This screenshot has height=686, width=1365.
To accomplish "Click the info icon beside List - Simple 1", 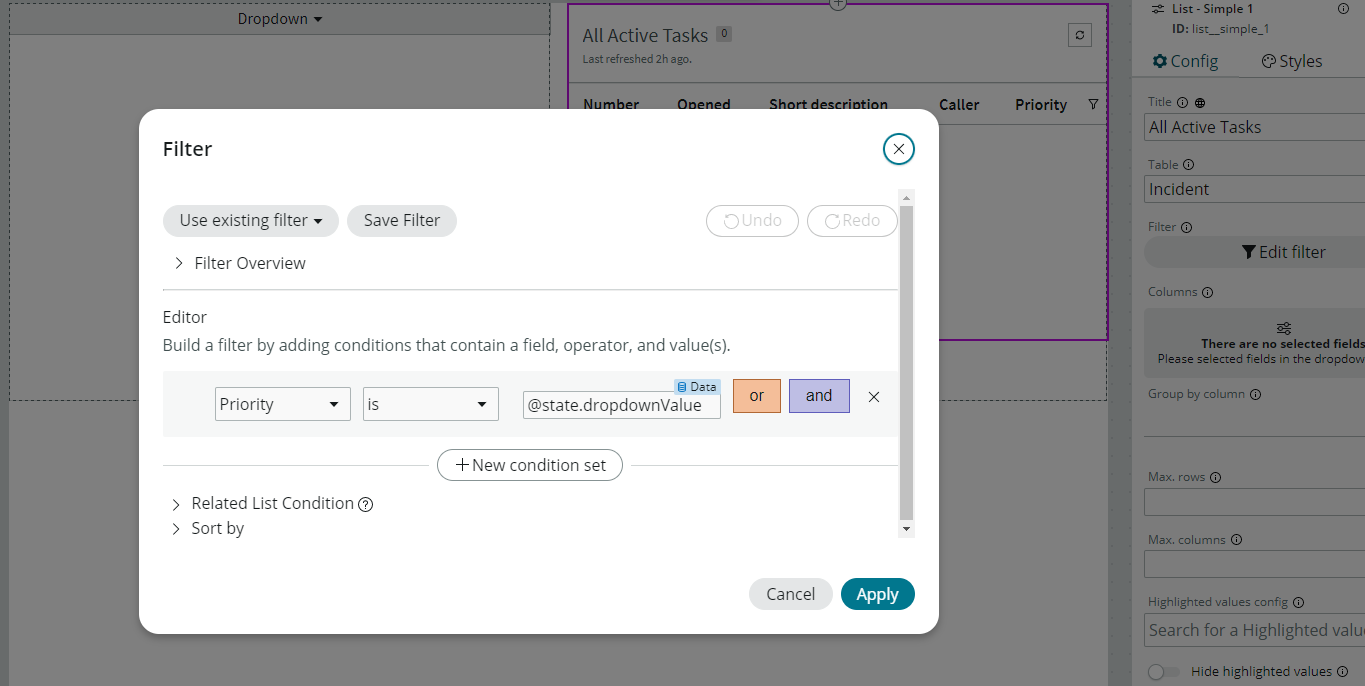I will click(x=1343, y=8).
